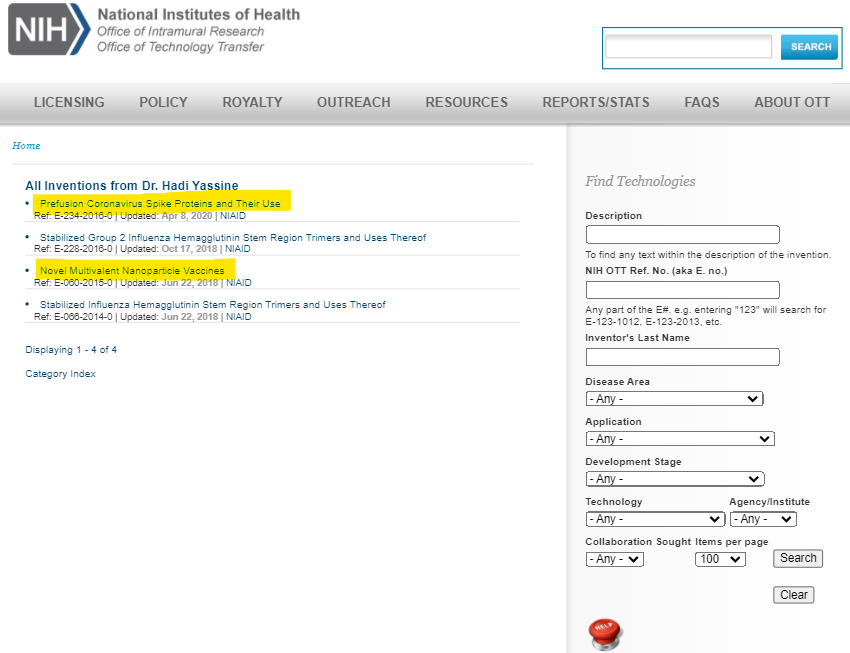Viewport: 850px width, 653px height.
Task: Go to the Home breadcrumb link
Action: [x=26, y=146]
